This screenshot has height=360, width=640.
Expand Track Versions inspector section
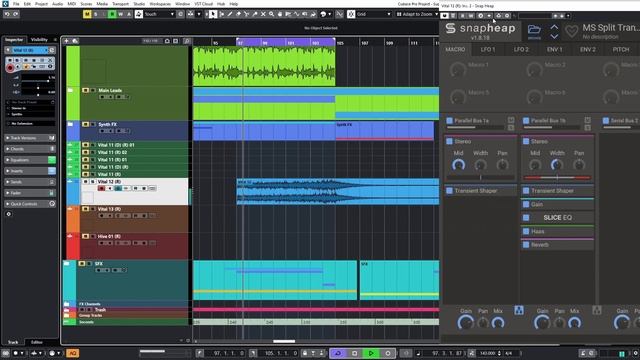pyautogui.click(x=30, y=138)
